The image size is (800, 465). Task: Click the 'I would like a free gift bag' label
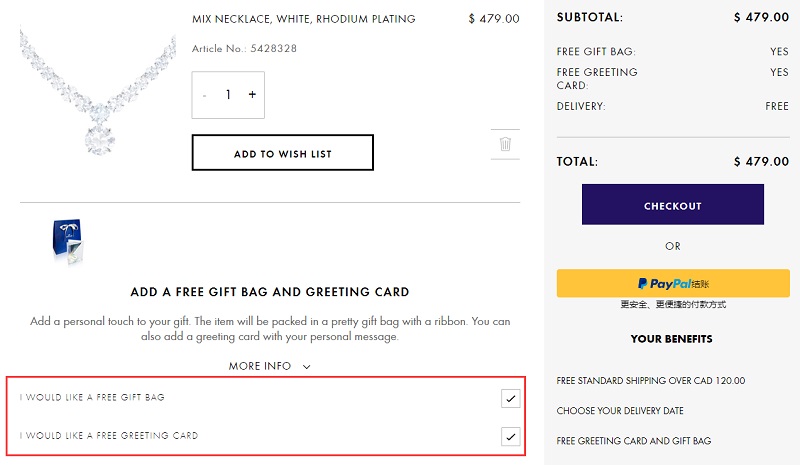[x=92, y=397]
